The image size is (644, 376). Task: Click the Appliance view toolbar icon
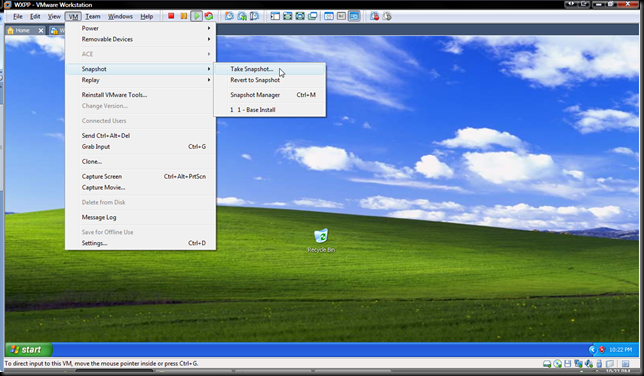(341, 16)
